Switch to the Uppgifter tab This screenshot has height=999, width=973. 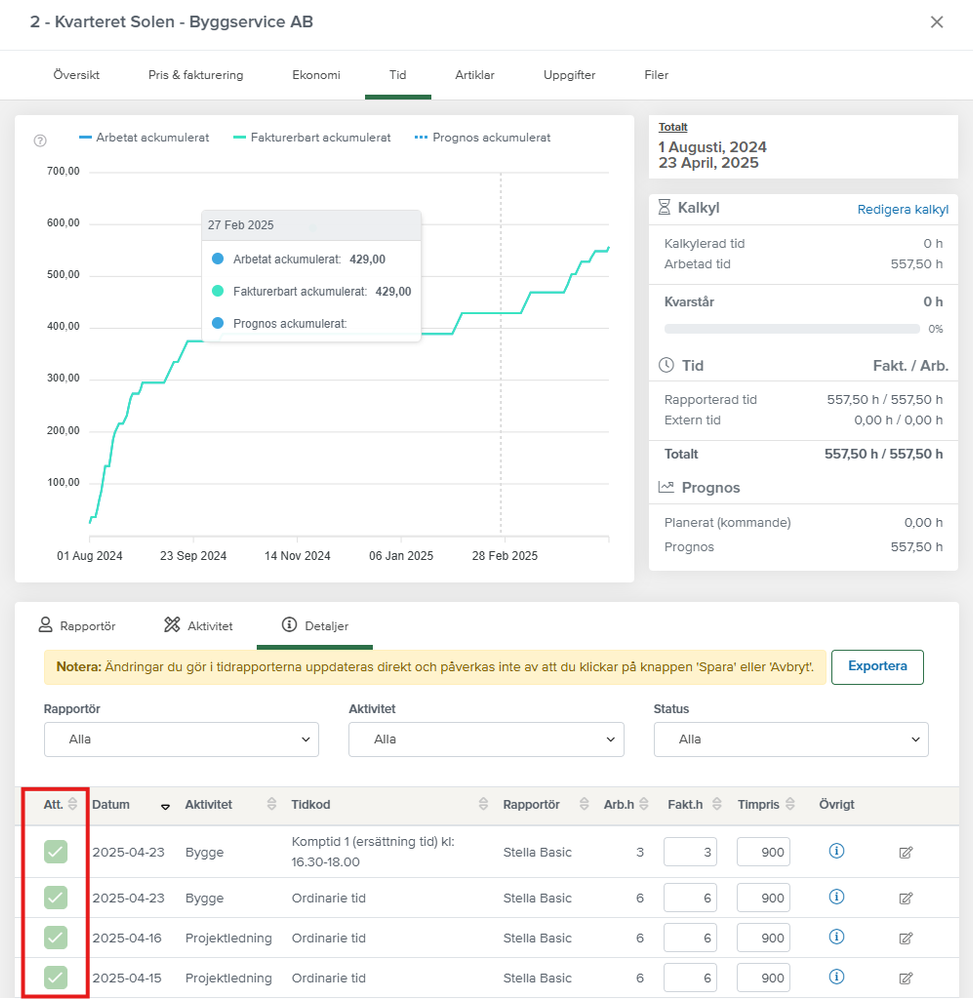point(569,75)
